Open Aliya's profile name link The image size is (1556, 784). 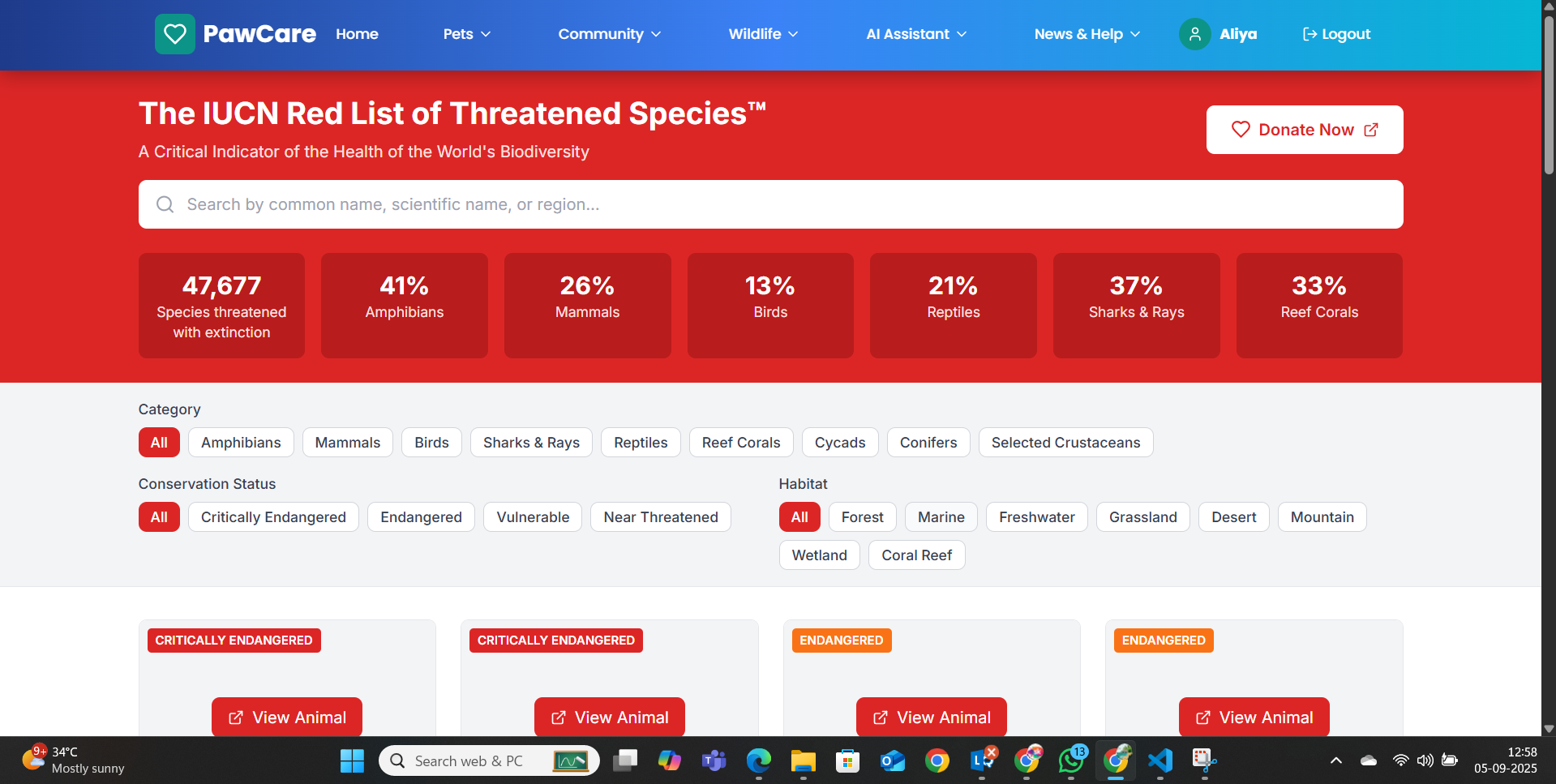tap(1238, 34)
